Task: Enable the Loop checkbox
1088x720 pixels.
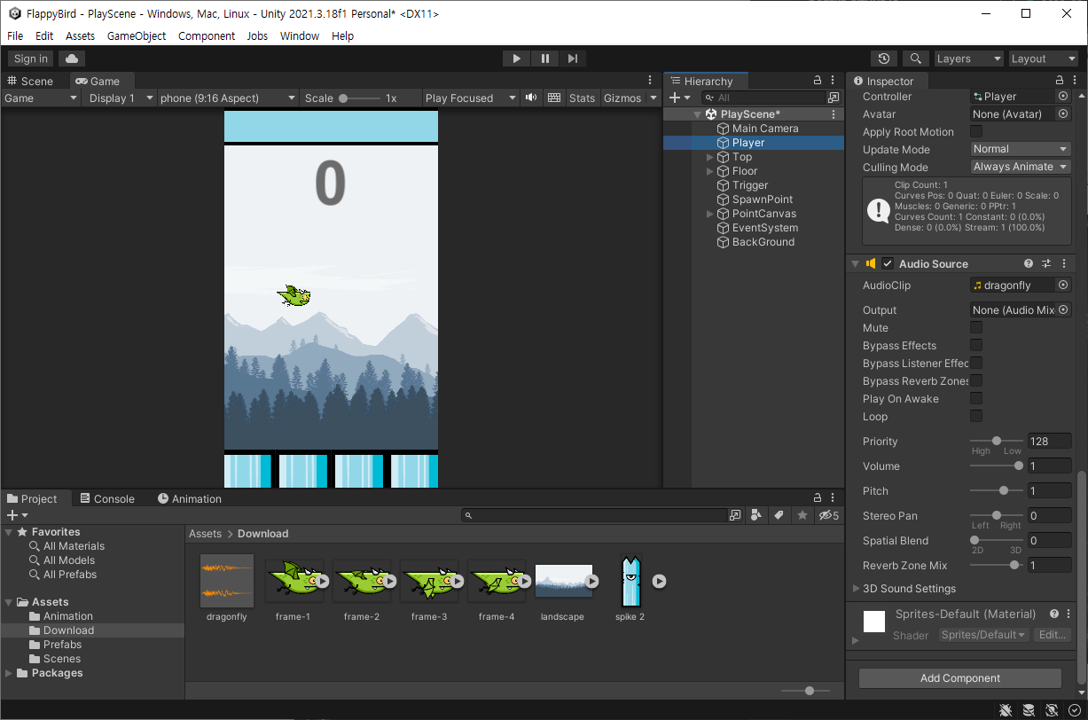Action: point(976,415)
